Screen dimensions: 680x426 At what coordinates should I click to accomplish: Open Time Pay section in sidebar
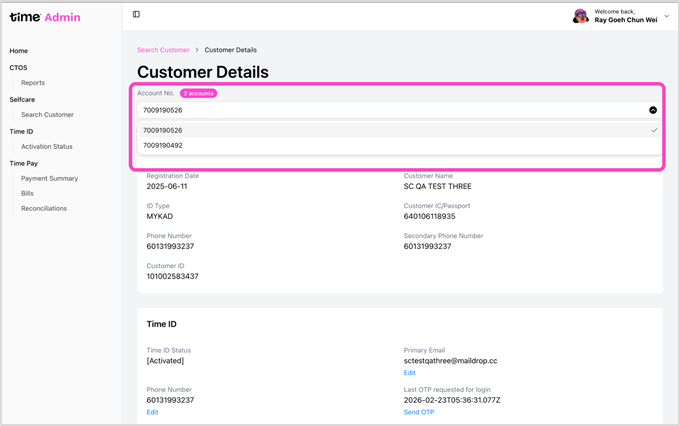click(x=23, y=163)
